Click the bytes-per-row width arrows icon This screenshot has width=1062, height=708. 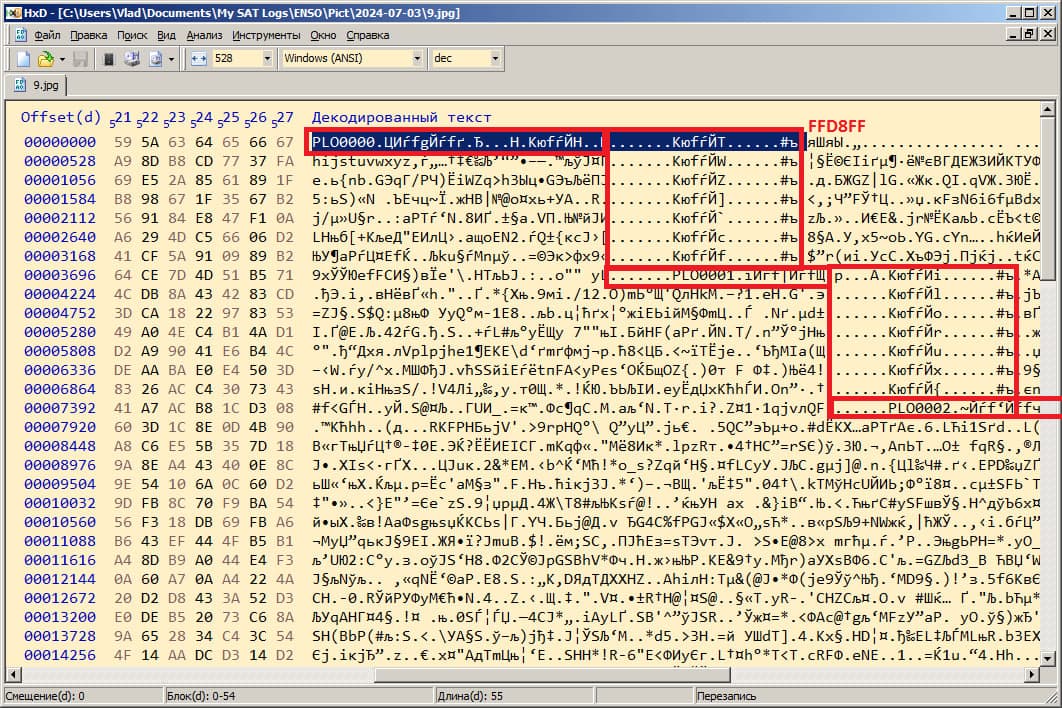coord(198,59)
